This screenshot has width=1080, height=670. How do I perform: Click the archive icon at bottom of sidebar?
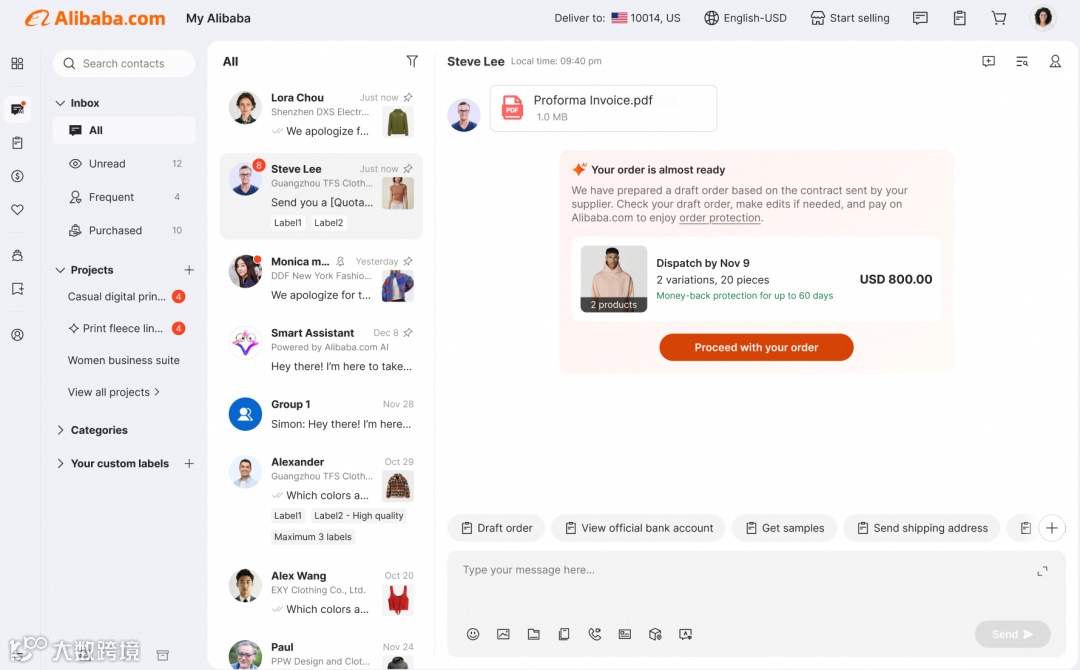pyautogui.click(x=163, y=655)
